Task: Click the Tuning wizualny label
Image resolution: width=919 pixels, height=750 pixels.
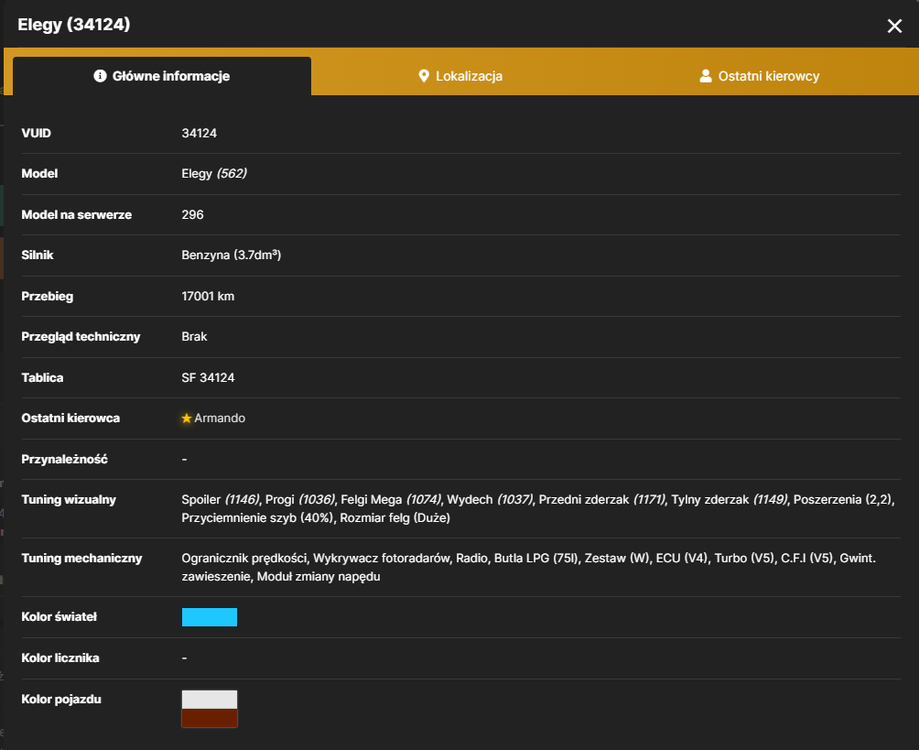Action: pyautogui.click(x=69, y=500)
